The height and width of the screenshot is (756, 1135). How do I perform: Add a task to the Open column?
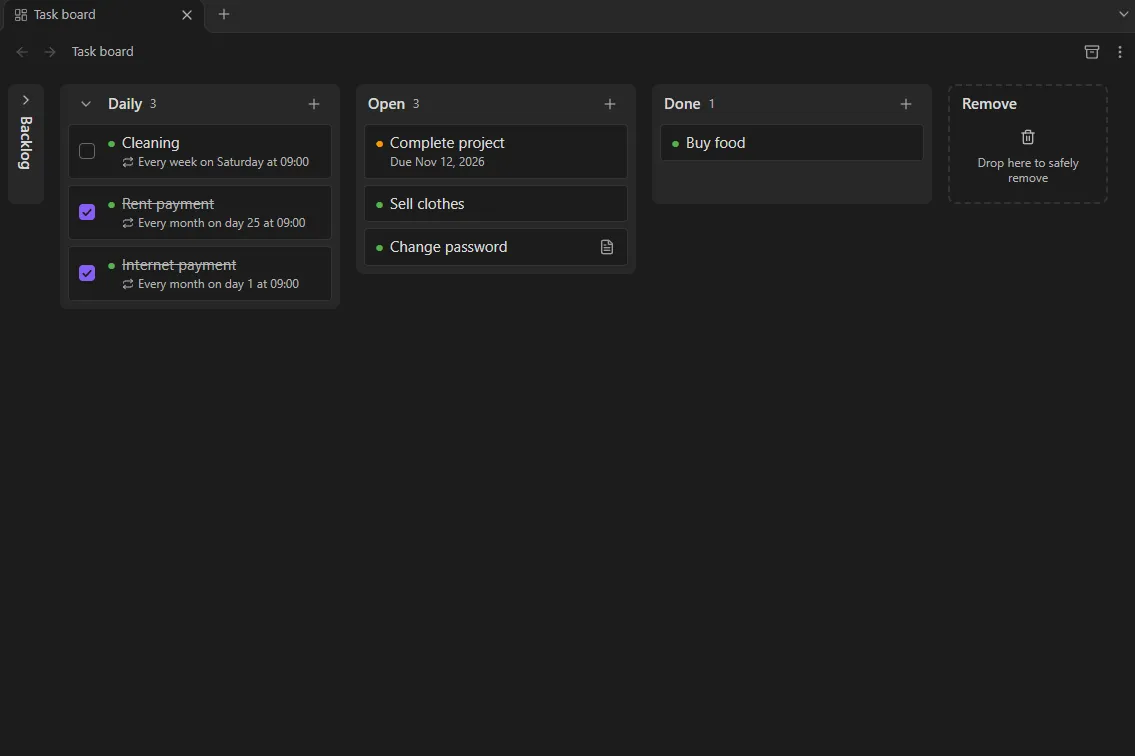pos(609,104)
